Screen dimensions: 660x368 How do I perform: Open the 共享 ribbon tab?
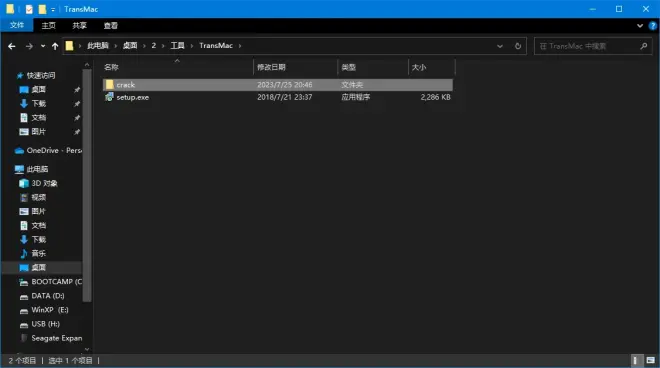tap(80, 26)
